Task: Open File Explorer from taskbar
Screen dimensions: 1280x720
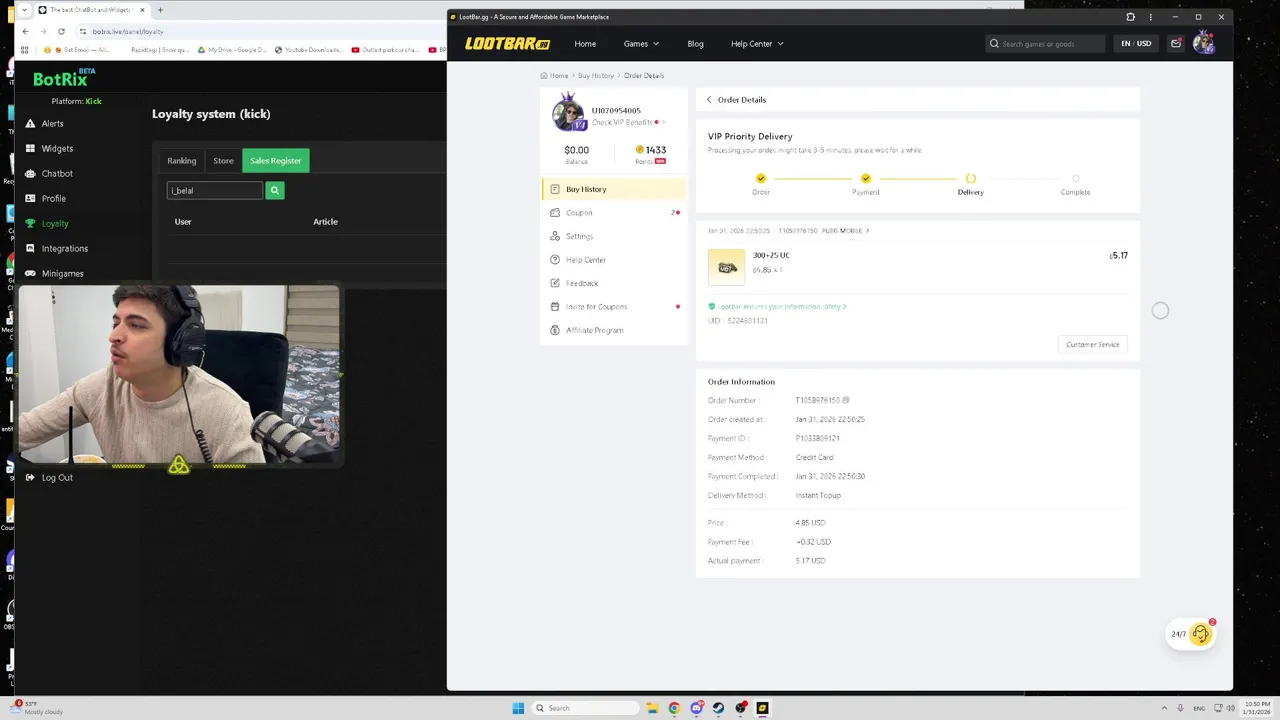Action: 652,708
